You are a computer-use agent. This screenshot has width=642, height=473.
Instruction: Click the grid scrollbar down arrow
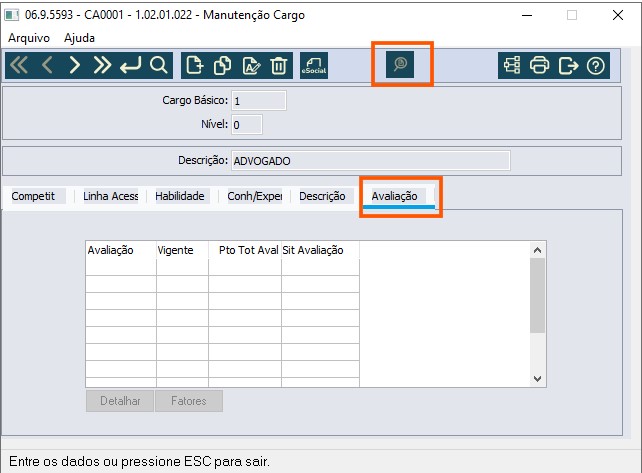tap(538, 379)
